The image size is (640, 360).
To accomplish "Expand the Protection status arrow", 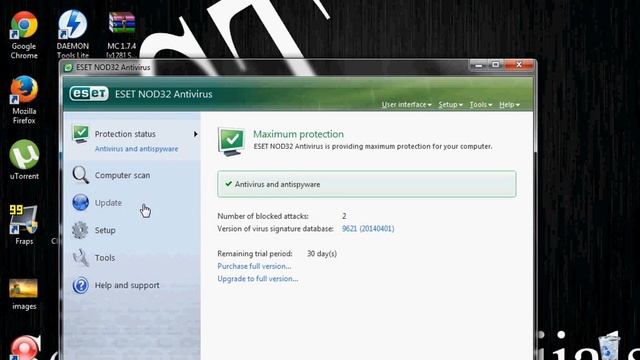I will (196, 134).
